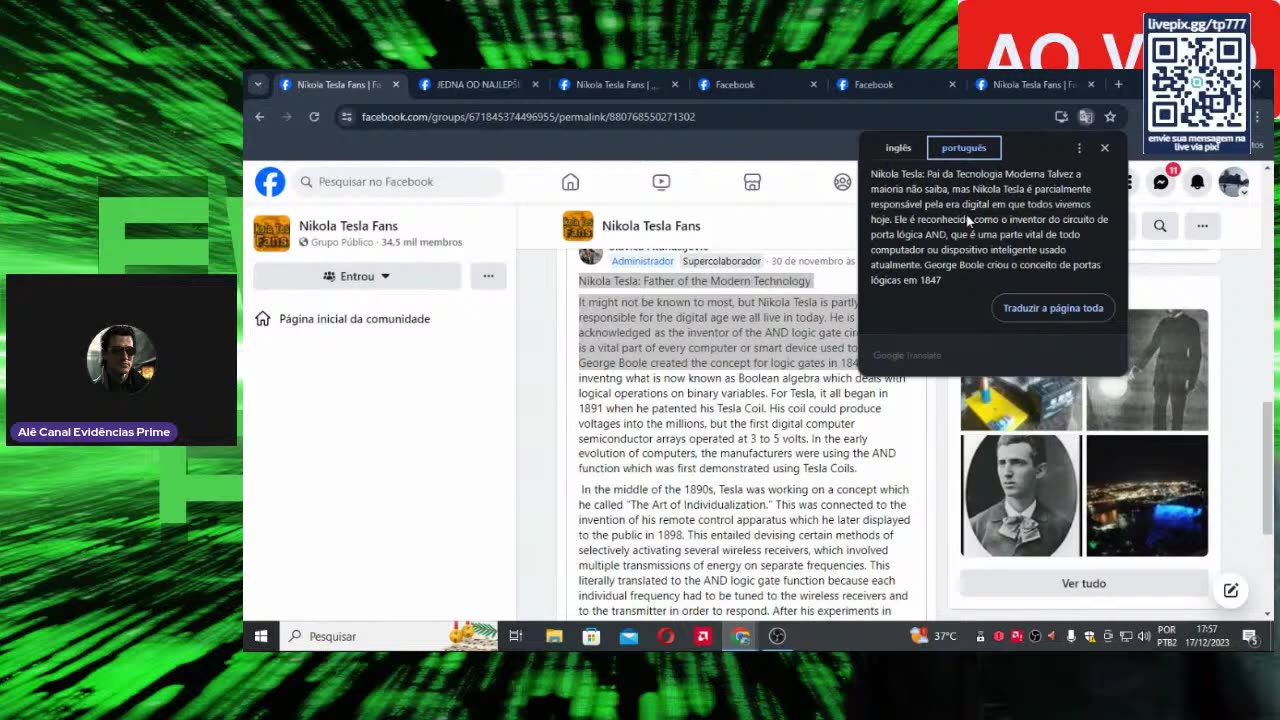Reload the page with the refresh icon
The height and width of the screenshot is (720, 1280).
[x=314, y=117]
